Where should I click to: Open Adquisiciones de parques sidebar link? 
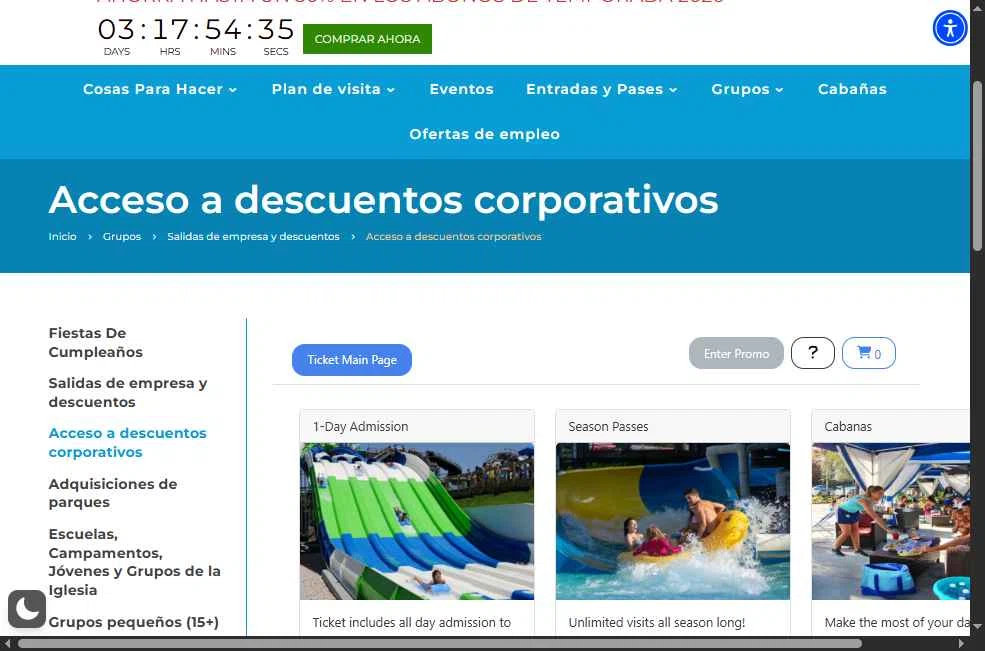point(113,493)
